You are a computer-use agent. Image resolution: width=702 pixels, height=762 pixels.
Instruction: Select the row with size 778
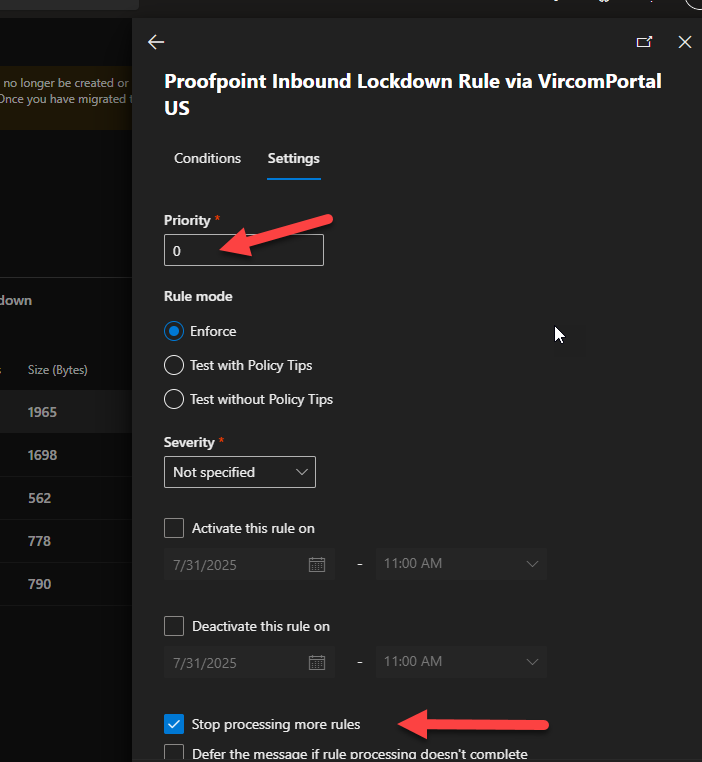coord(66,541)
